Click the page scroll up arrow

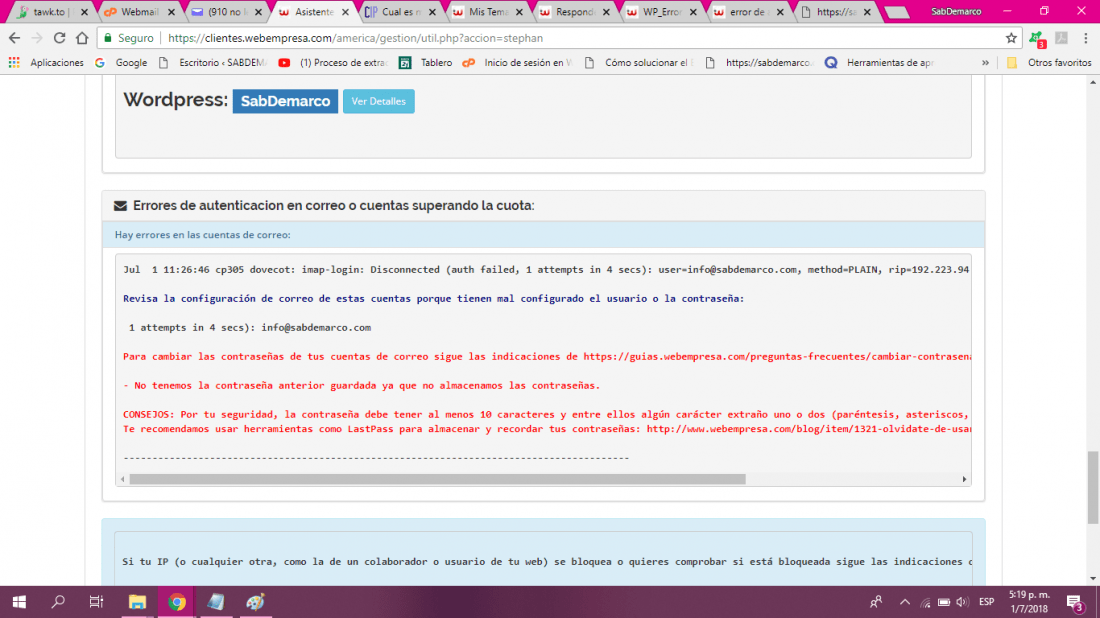1093,82
